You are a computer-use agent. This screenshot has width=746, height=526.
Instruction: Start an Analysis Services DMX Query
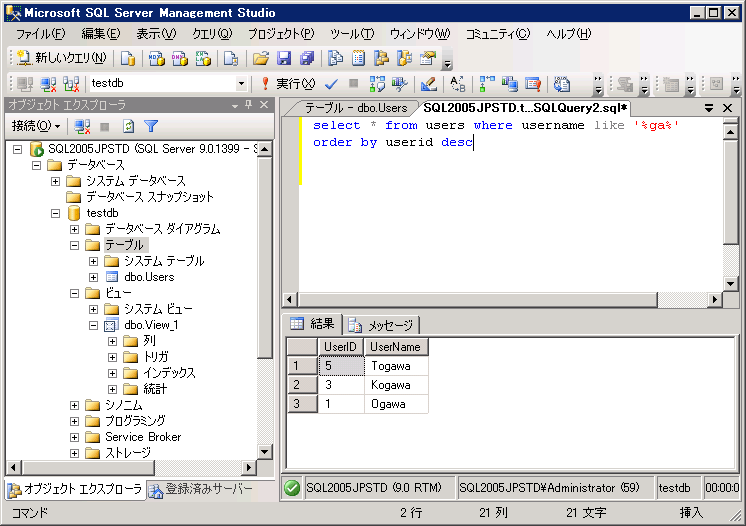179,58
